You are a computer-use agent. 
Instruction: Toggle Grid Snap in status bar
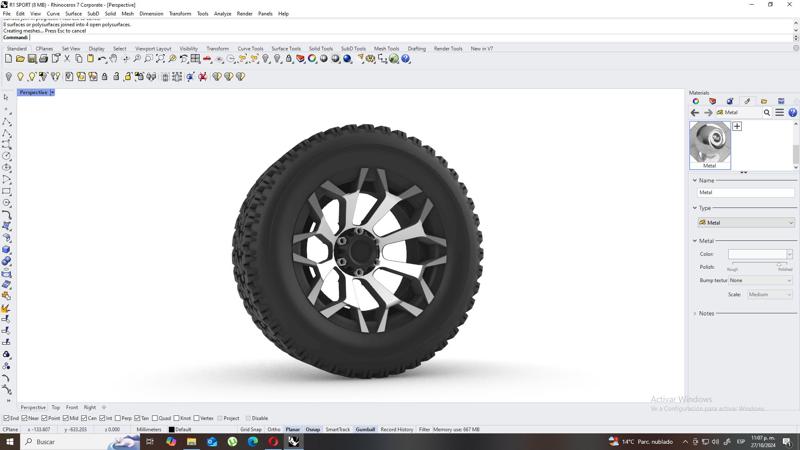click(x=251, y=430)
